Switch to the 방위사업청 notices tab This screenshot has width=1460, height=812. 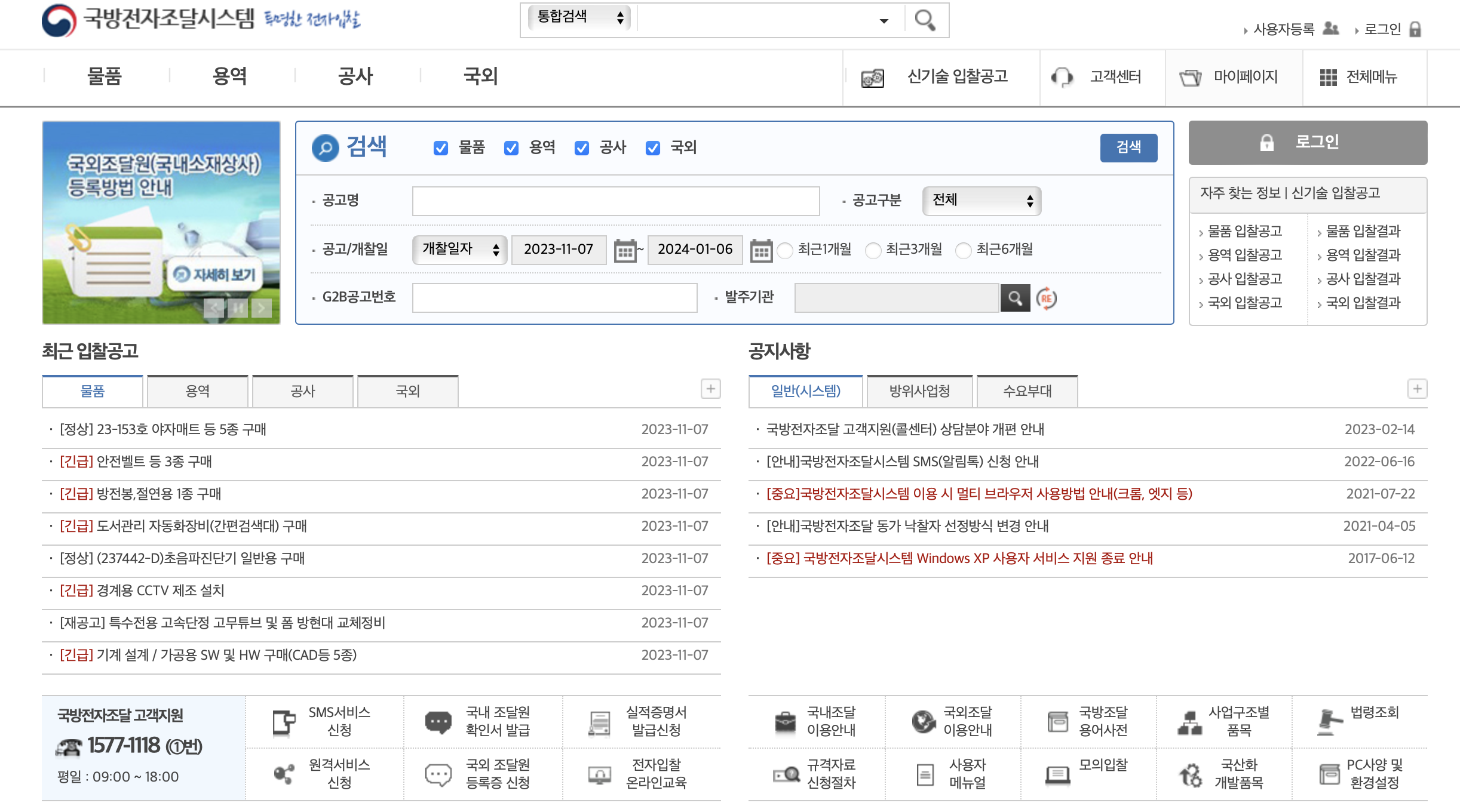[x=919, y=391]
